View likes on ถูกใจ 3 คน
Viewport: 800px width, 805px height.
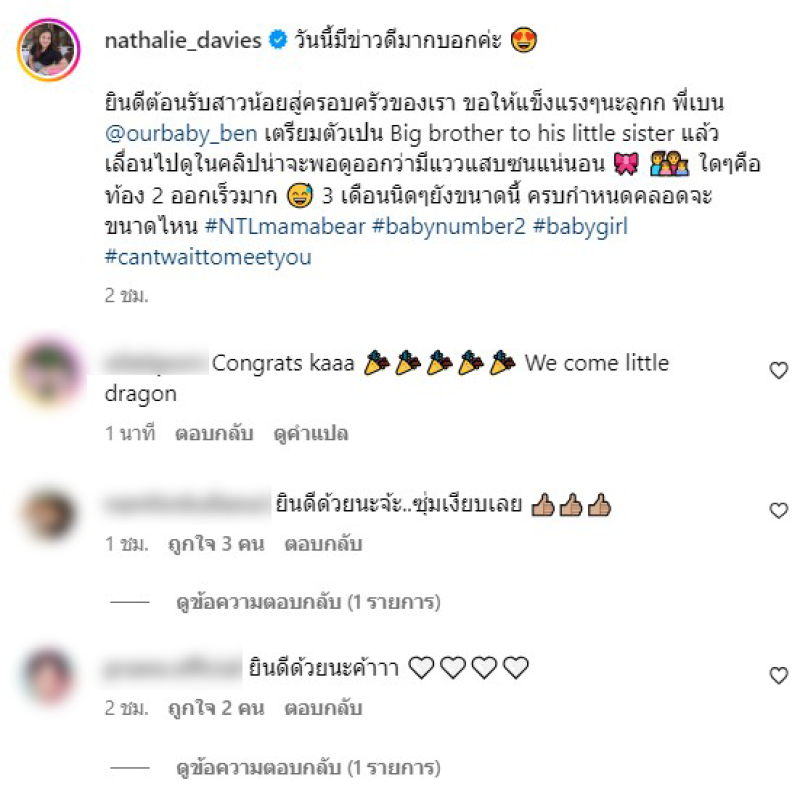click(x=216, y=544)
